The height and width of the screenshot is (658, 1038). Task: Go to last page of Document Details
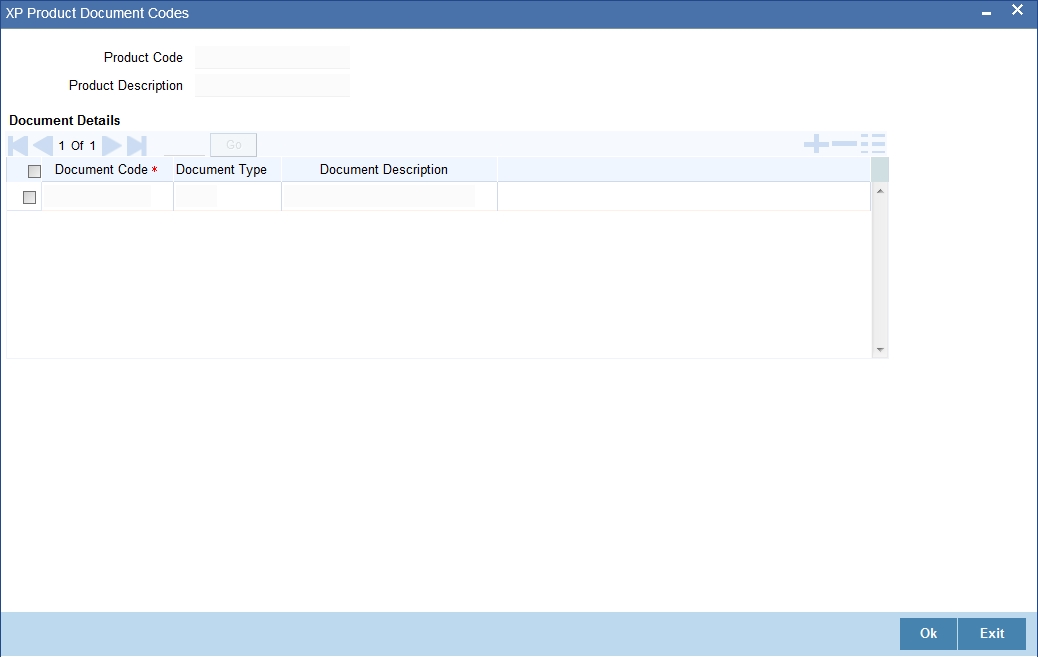136,146
